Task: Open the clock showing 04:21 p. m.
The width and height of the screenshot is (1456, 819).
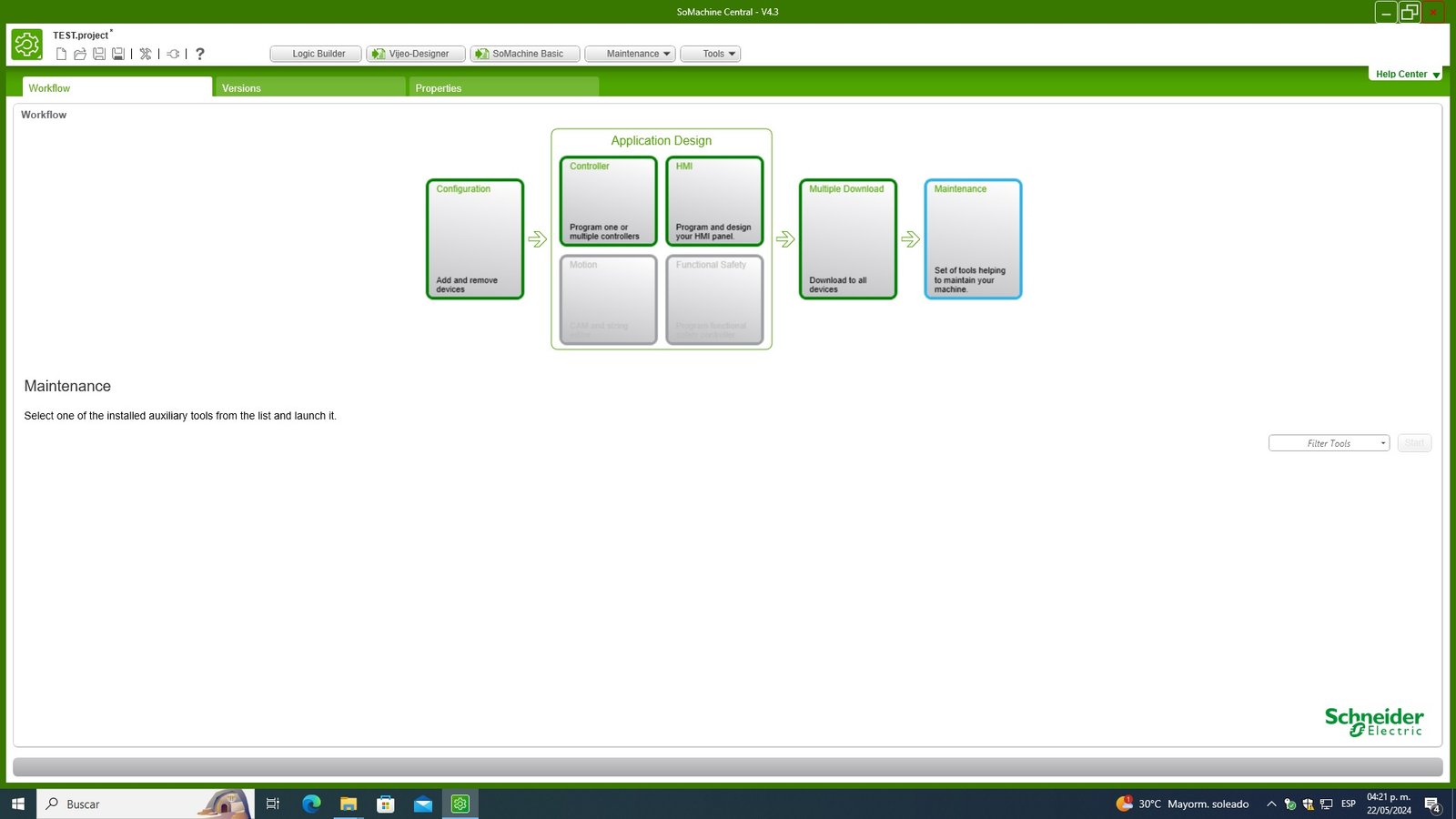Action: pyautogui.click(x=1389, y=804)
